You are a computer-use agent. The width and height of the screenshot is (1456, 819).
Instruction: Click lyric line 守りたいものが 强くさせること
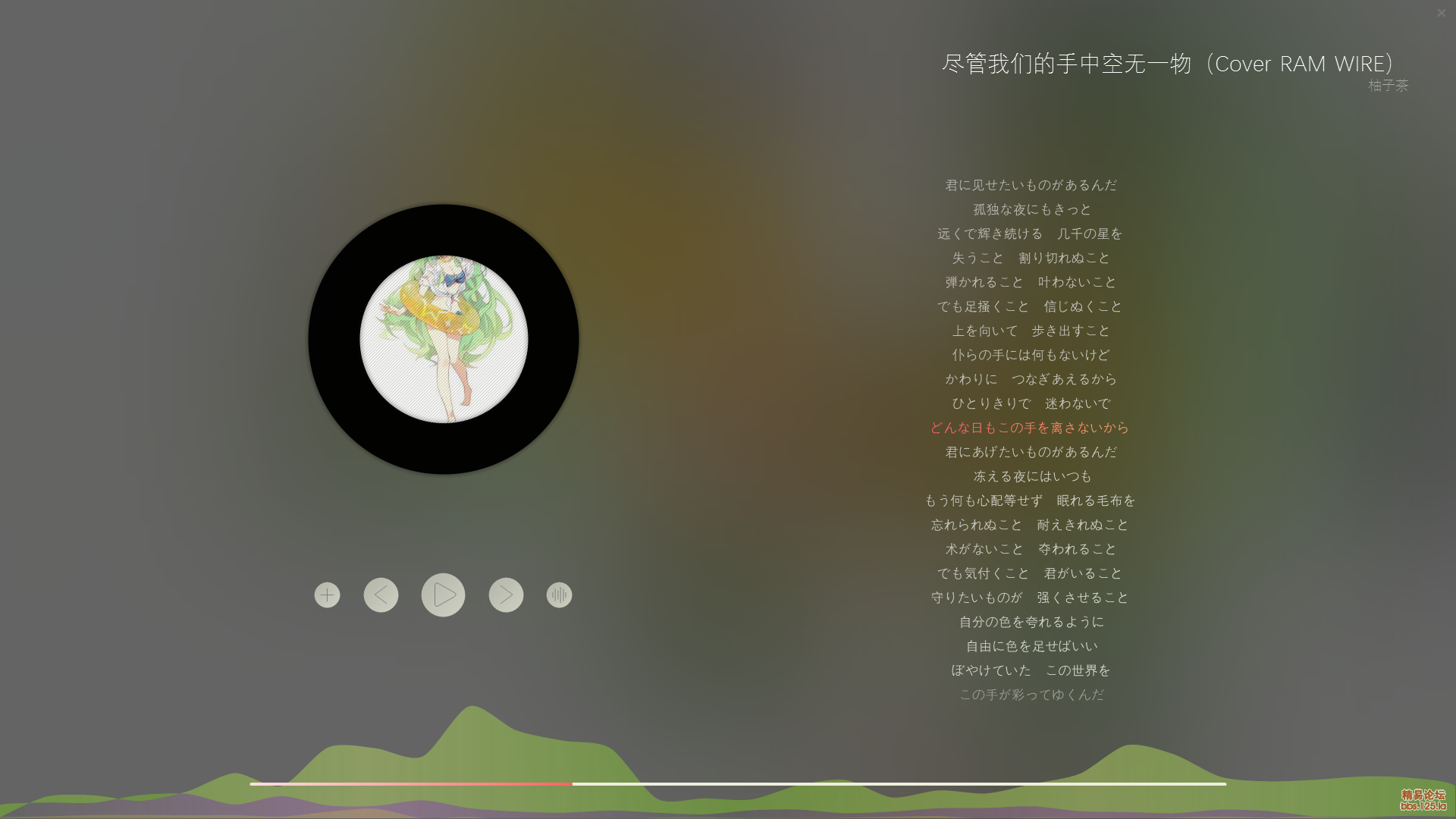click(x=1030, y=598)
